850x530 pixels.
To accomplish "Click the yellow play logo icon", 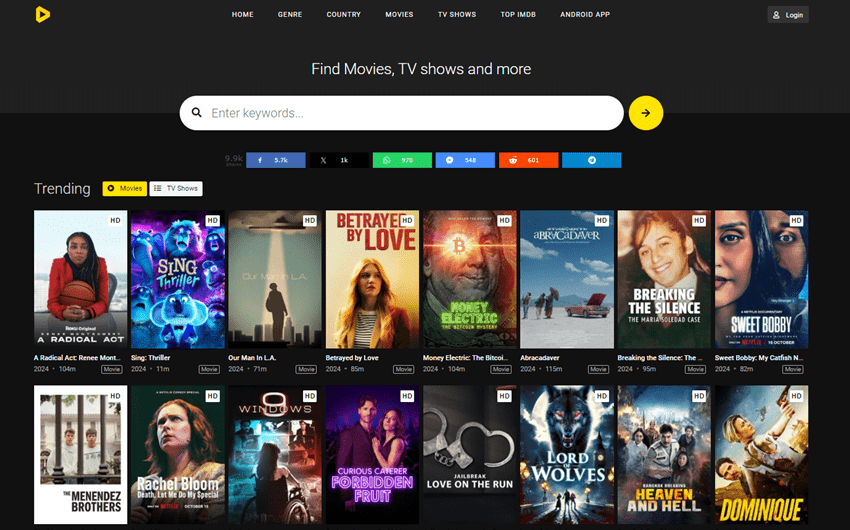I will pos(42,14).
